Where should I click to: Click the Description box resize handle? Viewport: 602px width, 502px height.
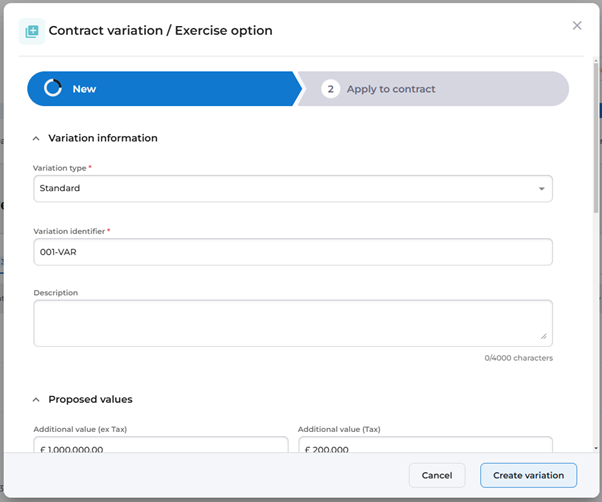point(544,336)
